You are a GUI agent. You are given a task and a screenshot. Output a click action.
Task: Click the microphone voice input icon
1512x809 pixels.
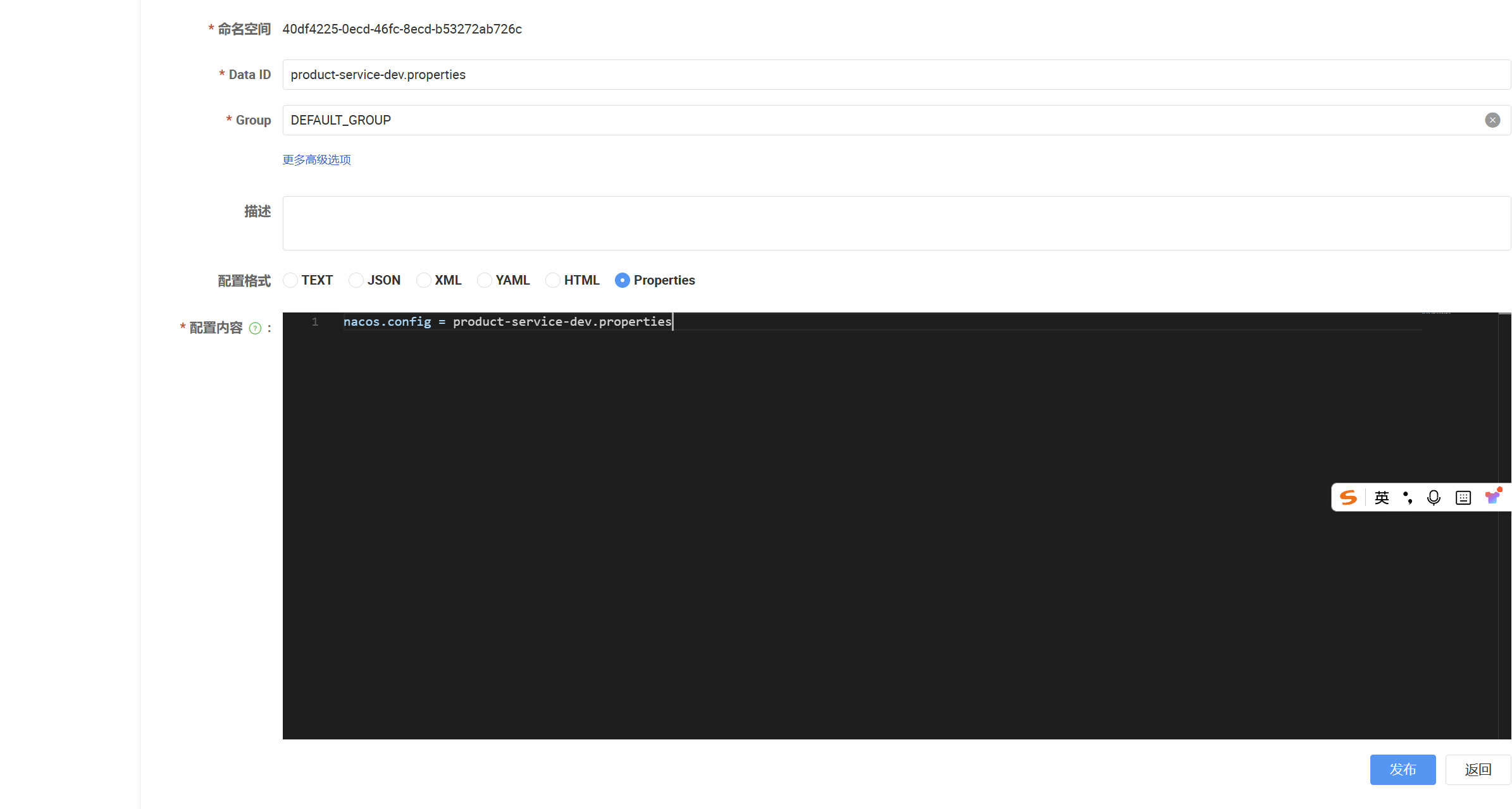click(x=1434, y=498)
